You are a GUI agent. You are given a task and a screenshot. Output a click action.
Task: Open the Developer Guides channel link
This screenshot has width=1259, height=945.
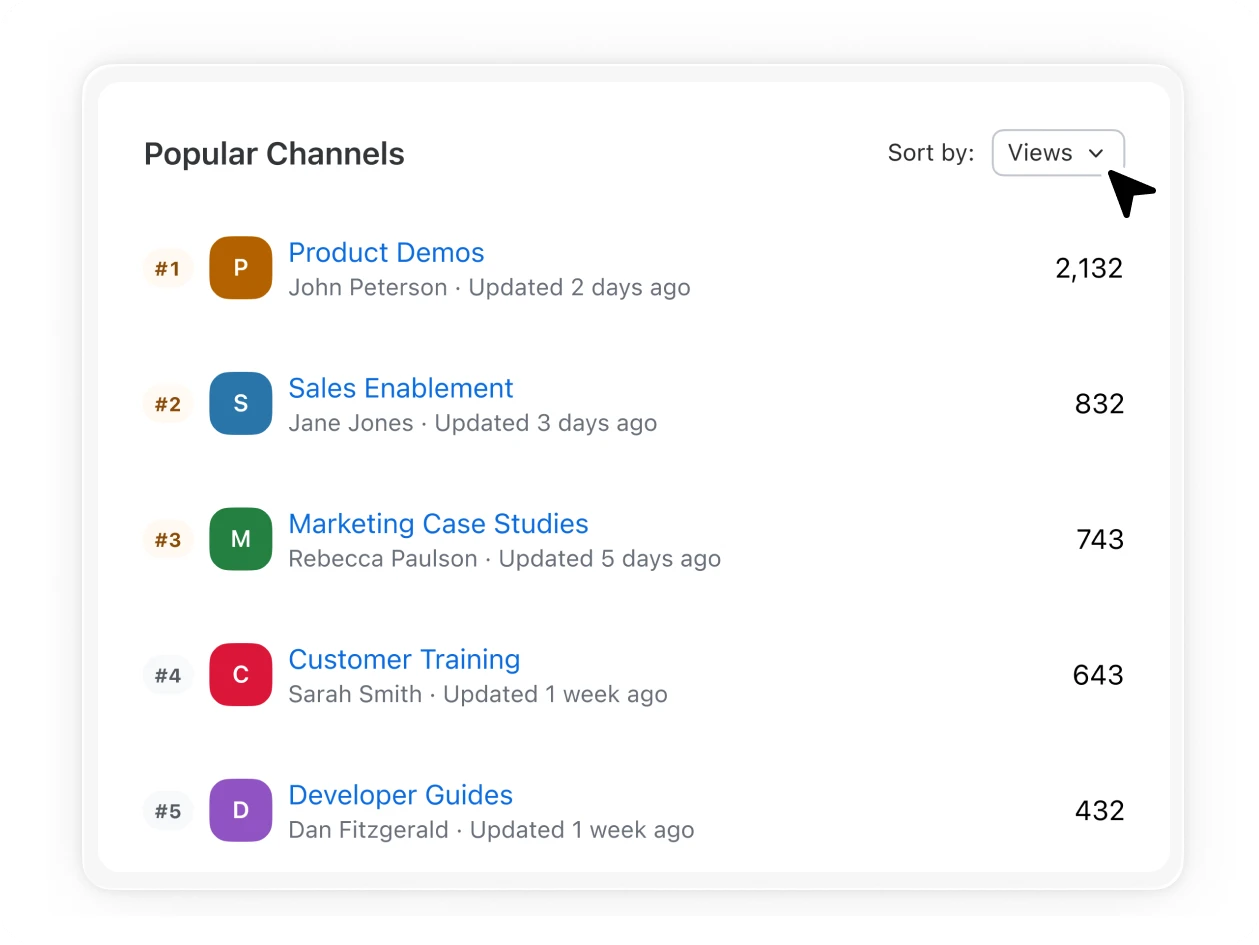[x=400, y=795]
